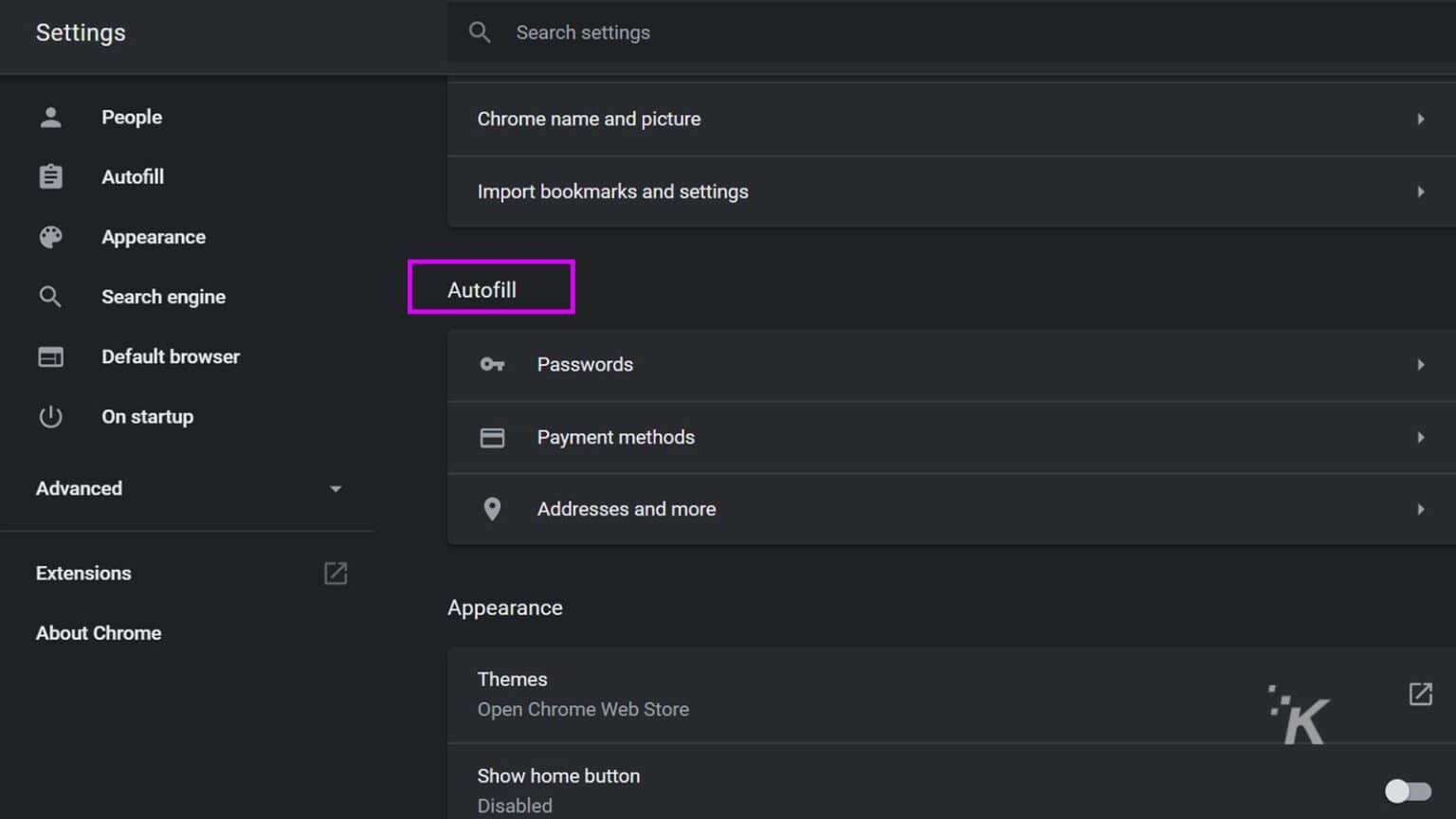Click Open Chrome Web Store link
The height and width of the screenshot is (819, 1456).
[x=583, y=709]
